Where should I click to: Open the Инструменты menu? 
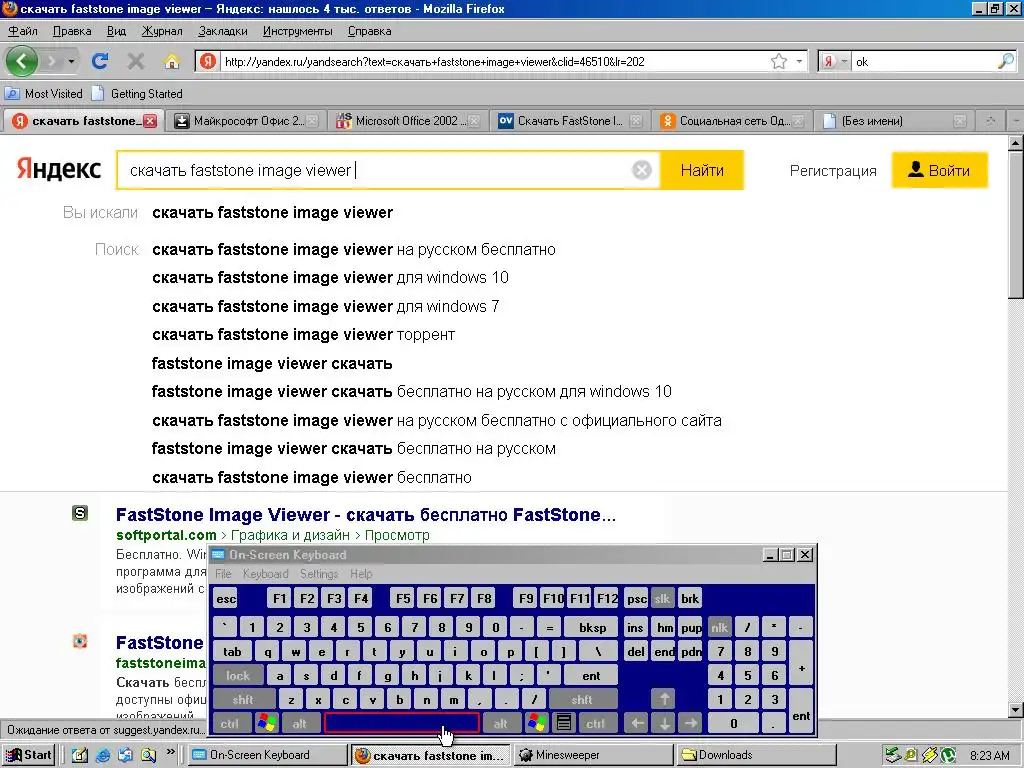298,31
